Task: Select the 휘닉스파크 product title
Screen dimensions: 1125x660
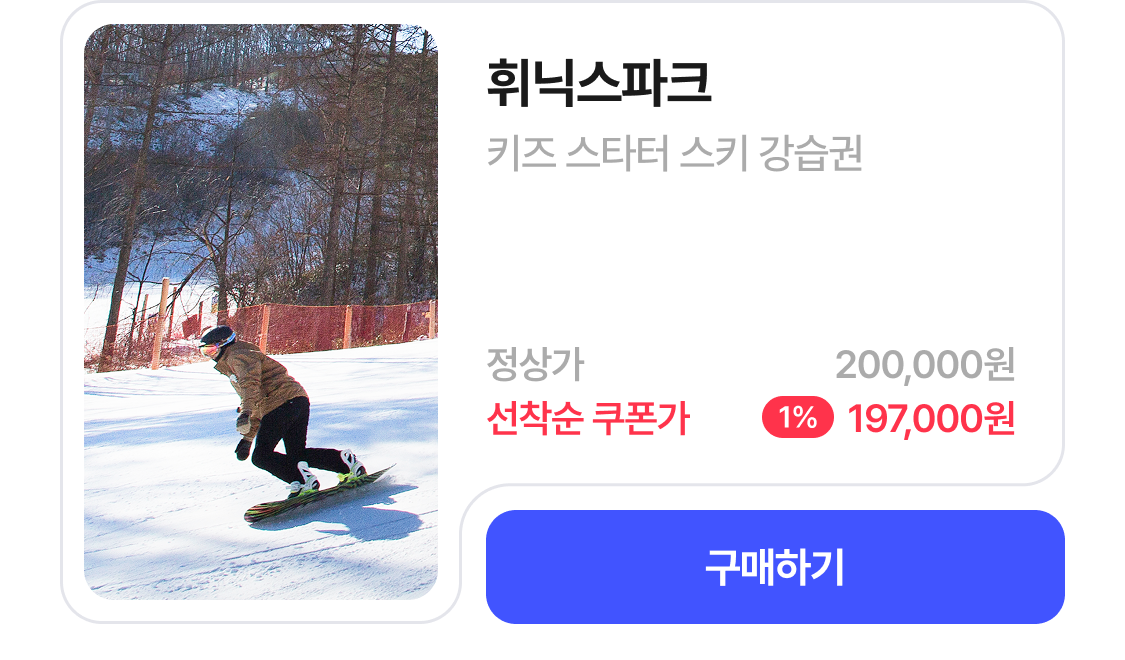Action: (x=599, y=83)
